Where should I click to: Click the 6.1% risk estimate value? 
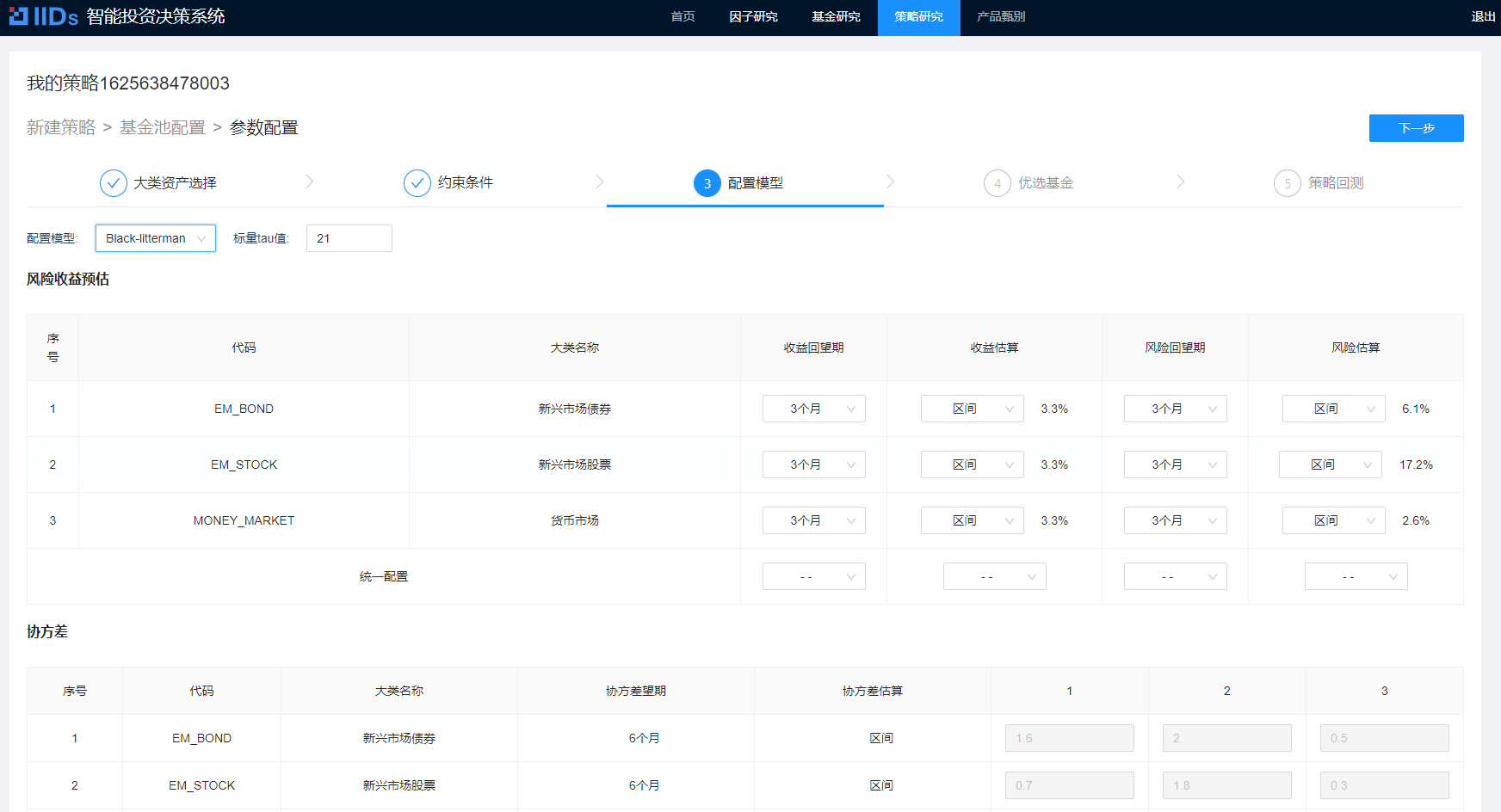coord(1416,409)
